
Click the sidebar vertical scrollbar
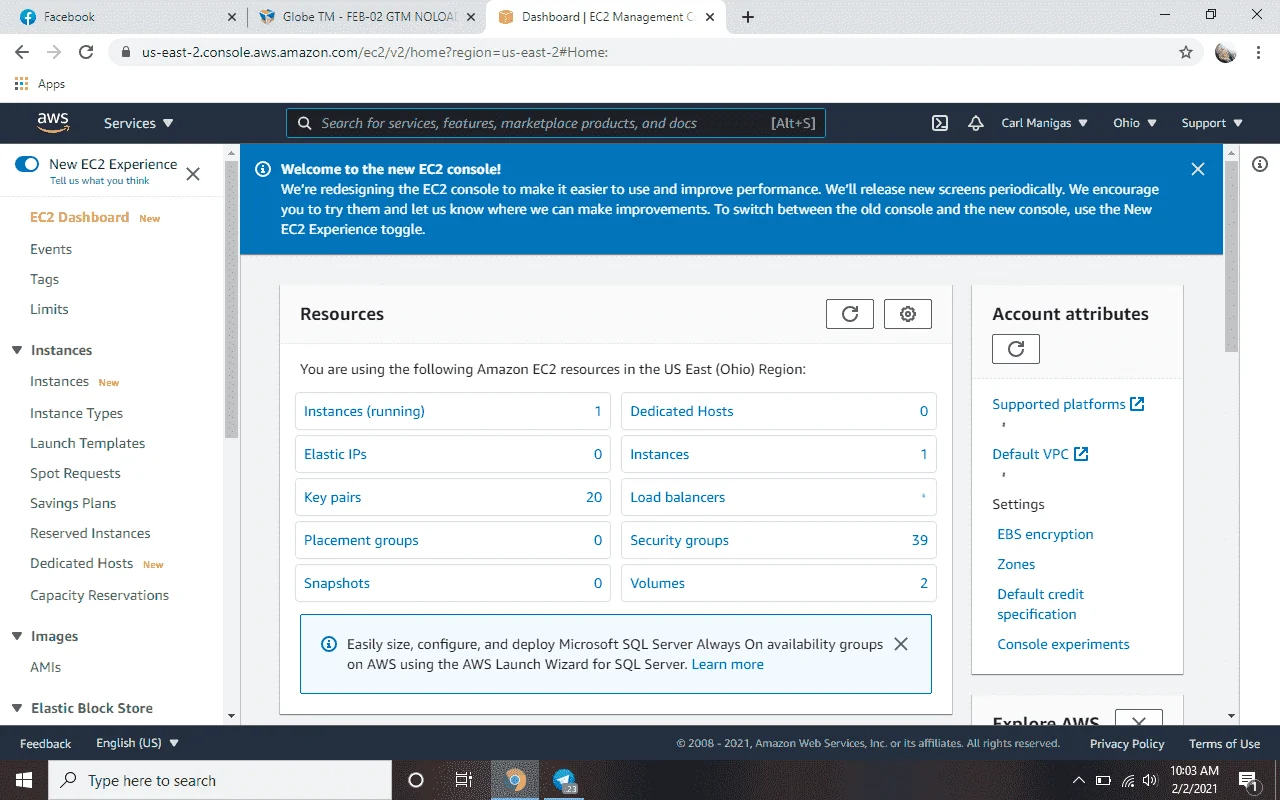(x=231, y=300)
